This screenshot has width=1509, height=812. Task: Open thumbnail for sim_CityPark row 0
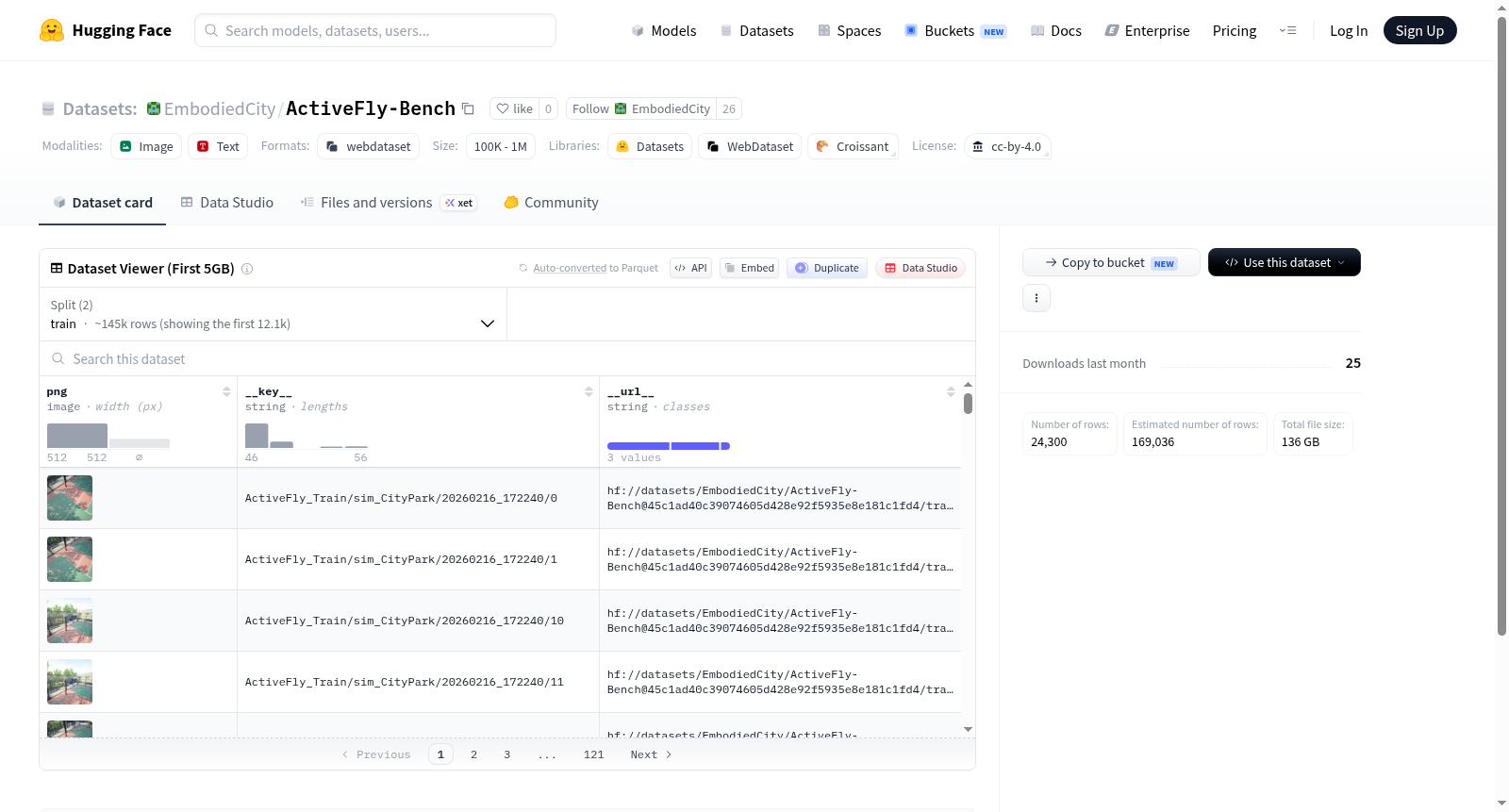click(70, 498)
